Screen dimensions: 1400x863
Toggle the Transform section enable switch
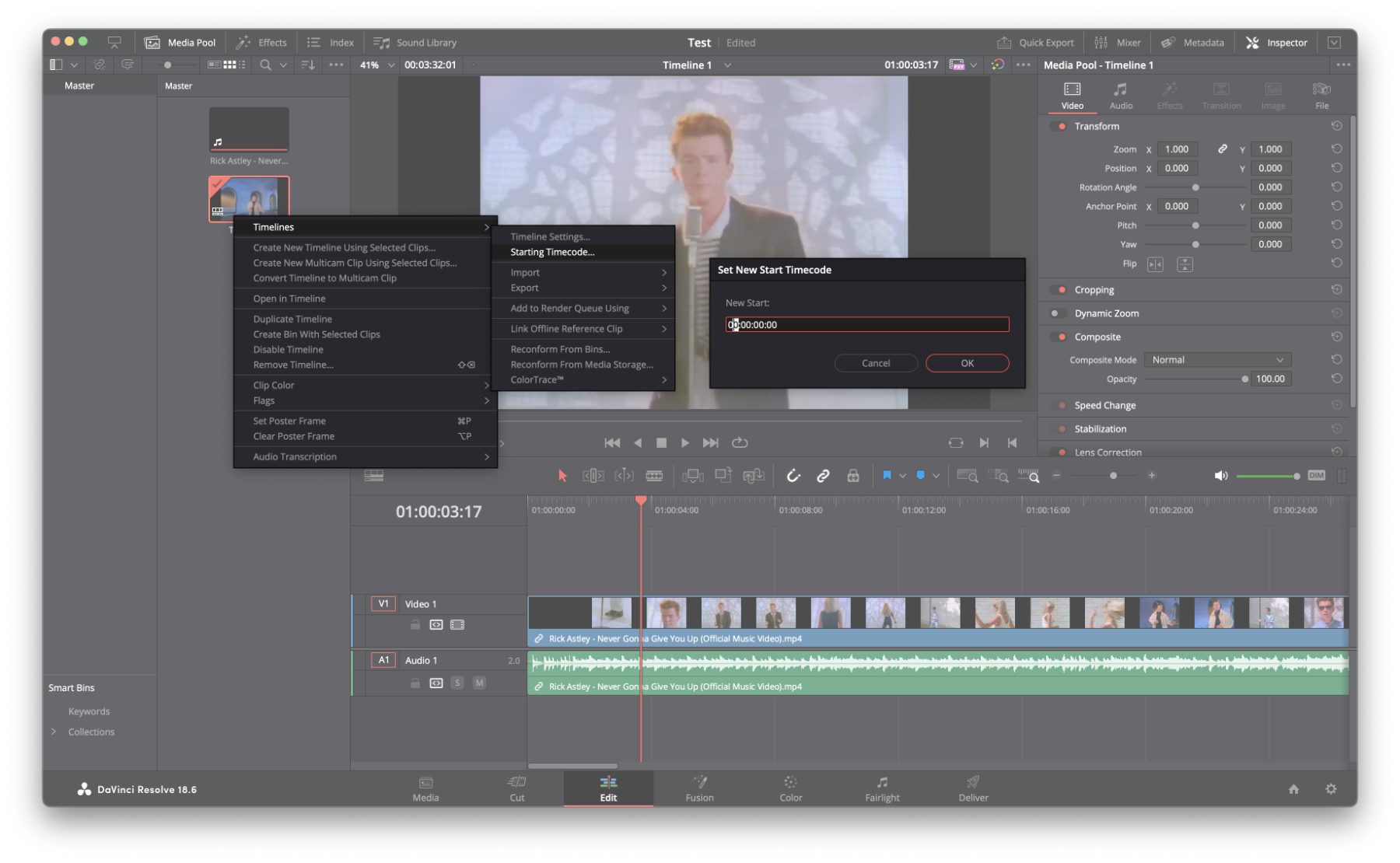click(x=1059, y=126)
